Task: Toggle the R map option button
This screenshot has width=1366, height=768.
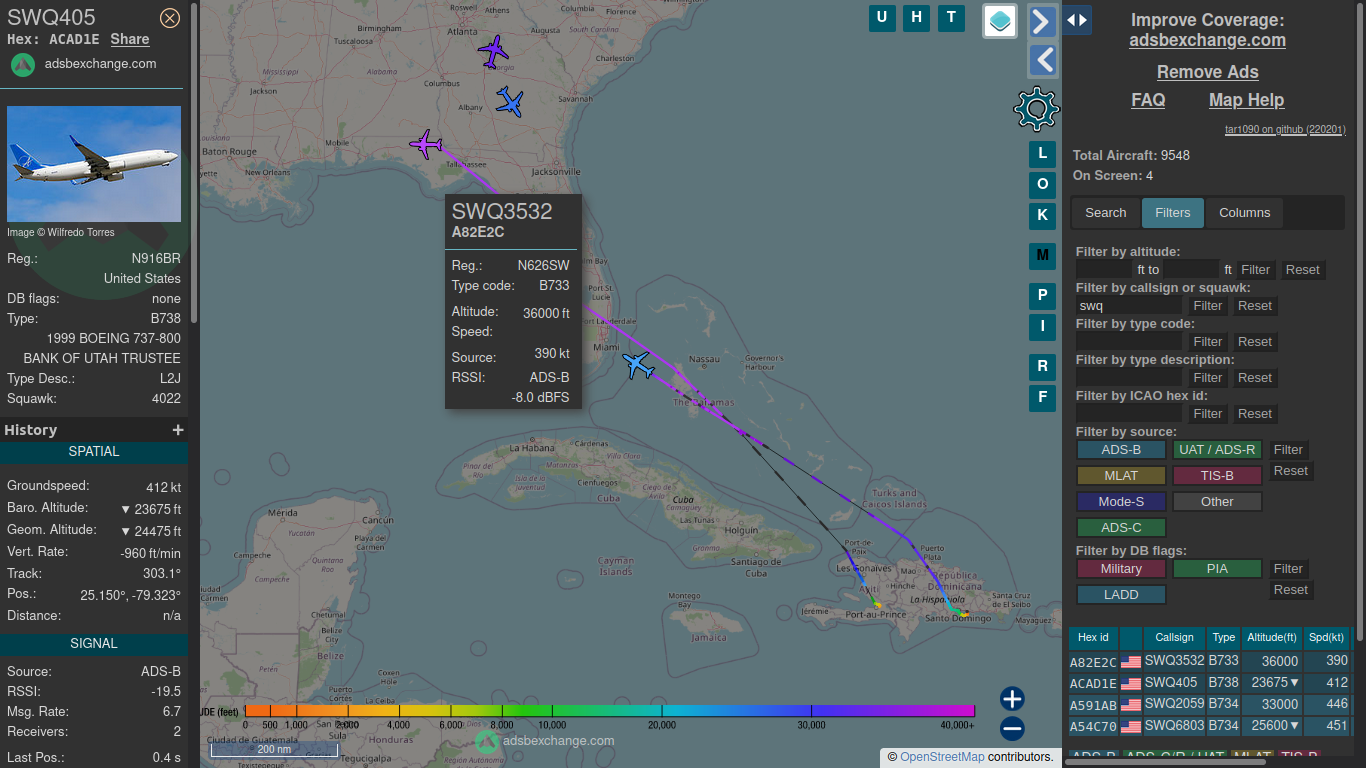Action: pyautogui.click(x=1042, y=367)
